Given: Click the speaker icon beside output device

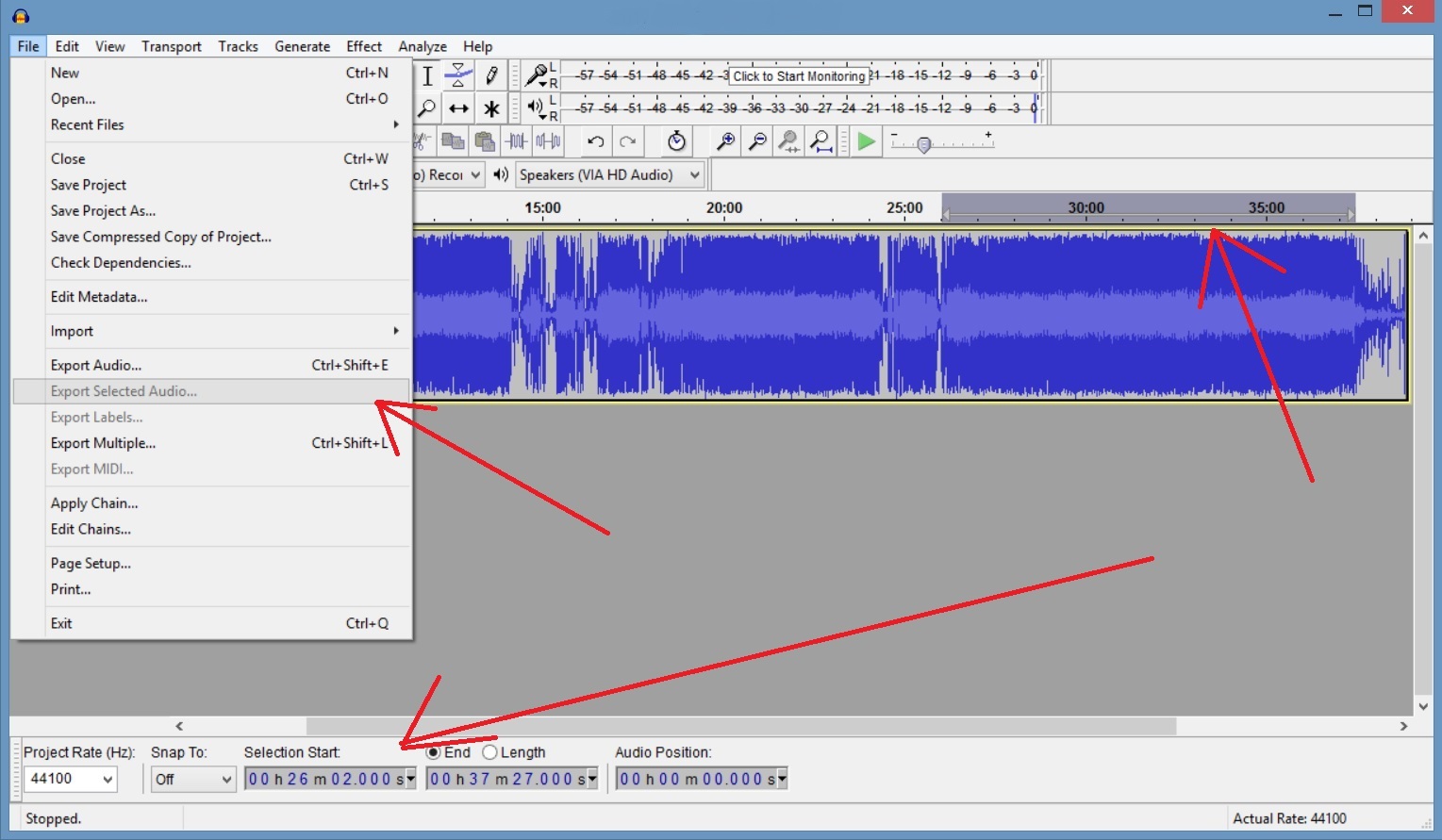Looking at the screenshot, I should [501, 174].
